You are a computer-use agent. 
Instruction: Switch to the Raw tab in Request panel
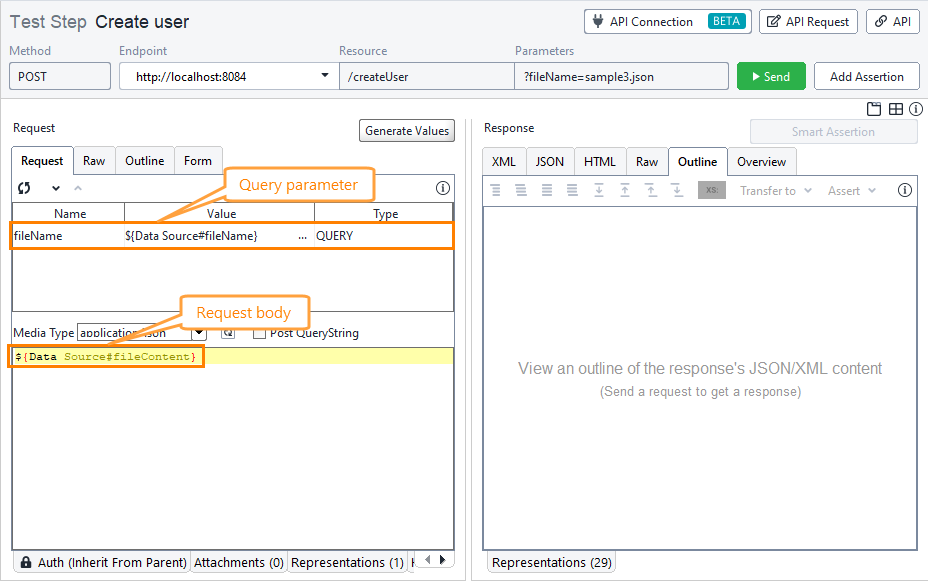94,160
